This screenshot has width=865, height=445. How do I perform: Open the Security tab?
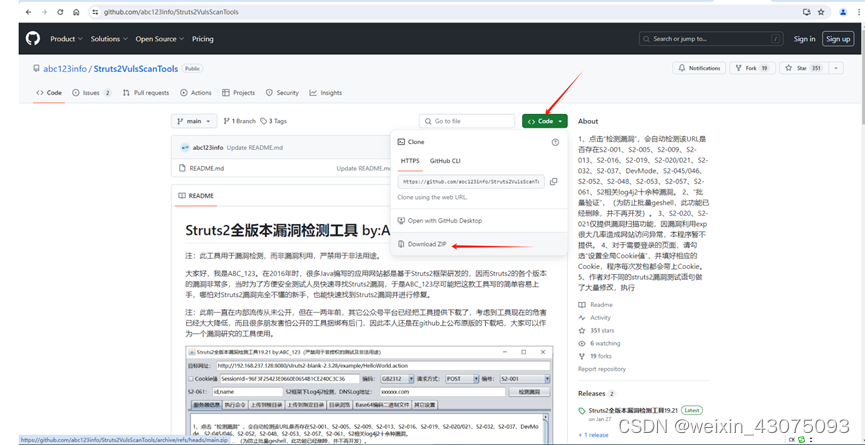282,93
